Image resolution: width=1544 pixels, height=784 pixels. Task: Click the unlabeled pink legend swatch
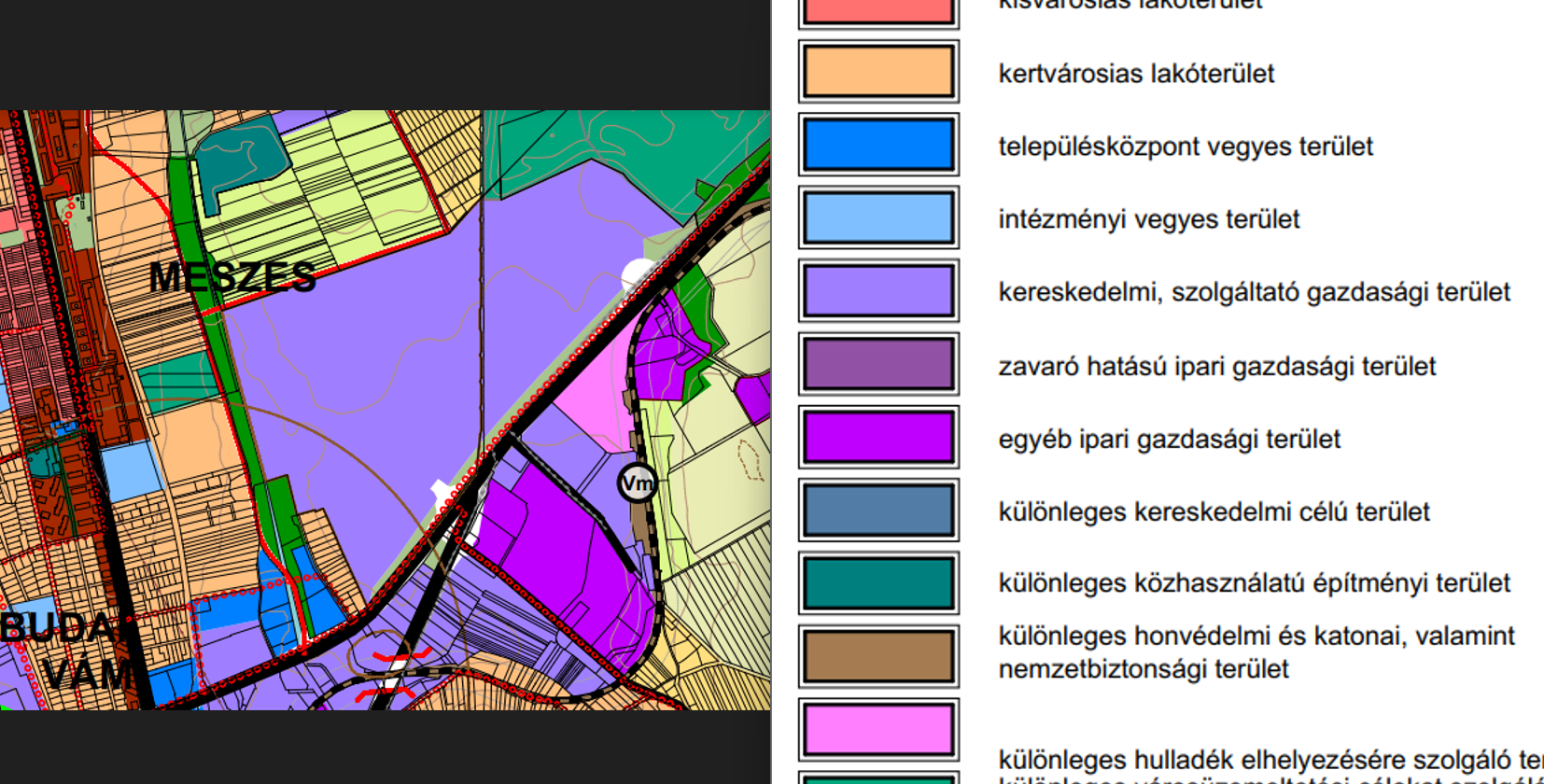[x=878, y=729]
